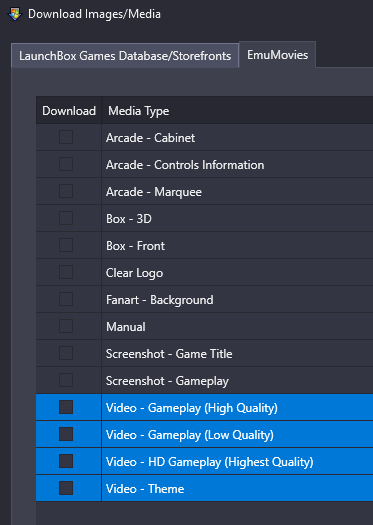
Task: Check the Video - Theme checkbox
Action: [x=66, y=489]
